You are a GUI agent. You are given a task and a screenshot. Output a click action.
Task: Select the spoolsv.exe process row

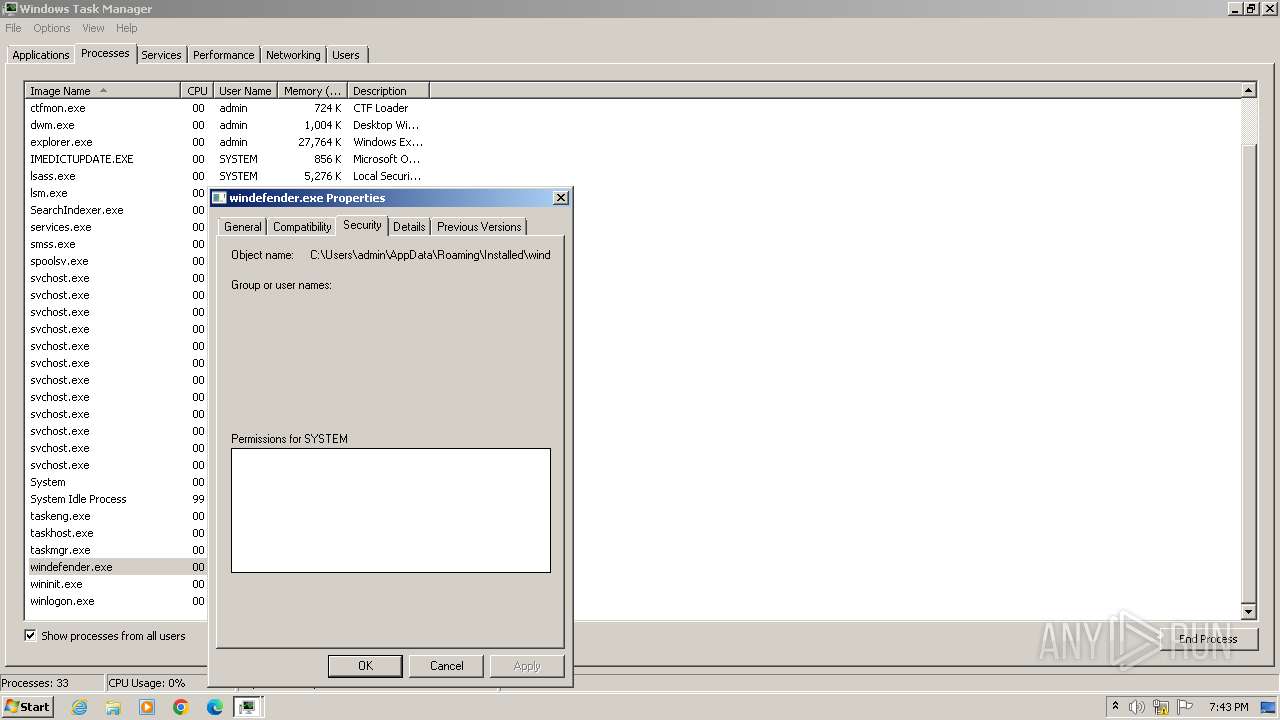pyautogui.click(x=117, y=261)
